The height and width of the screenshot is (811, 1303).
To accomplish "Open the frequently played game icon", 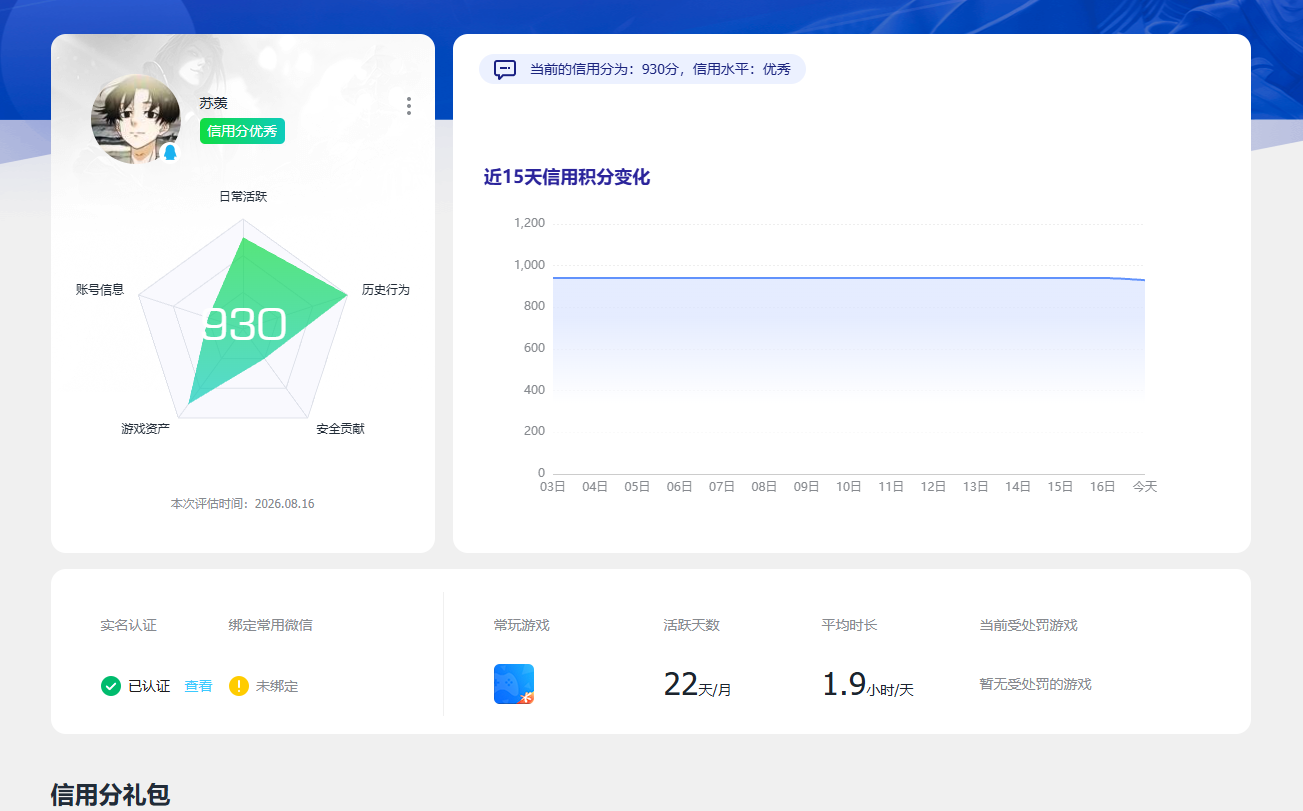I will tap(514, 684).
